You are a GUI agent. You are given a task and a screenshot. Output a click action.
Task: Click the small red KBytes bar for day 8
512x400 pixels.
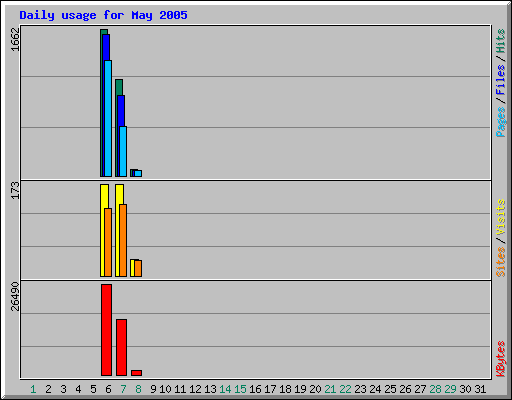[136, 373]
